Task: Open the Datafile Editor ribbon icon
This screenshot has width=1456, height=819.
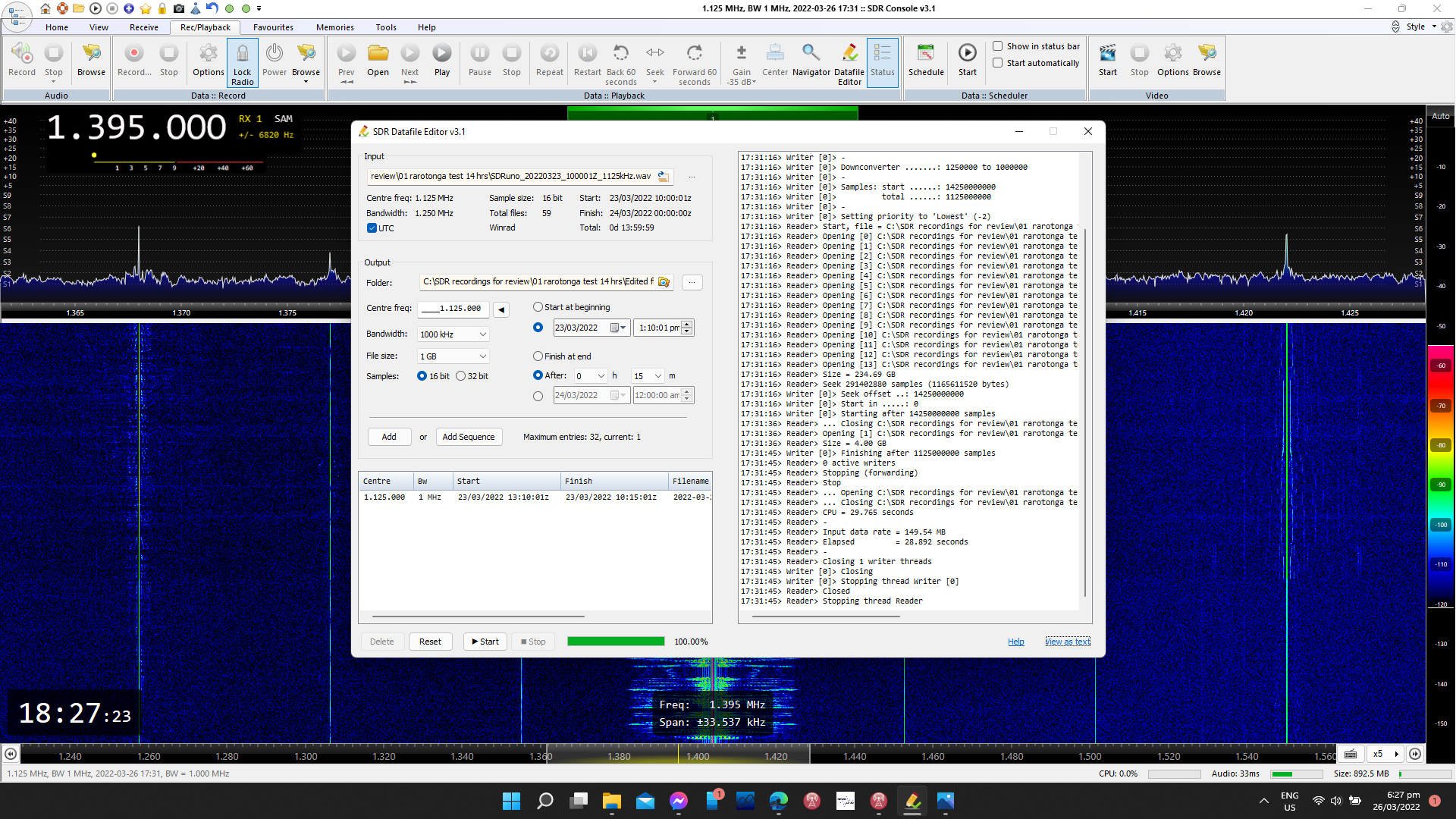Action: (x=849, y=53)
